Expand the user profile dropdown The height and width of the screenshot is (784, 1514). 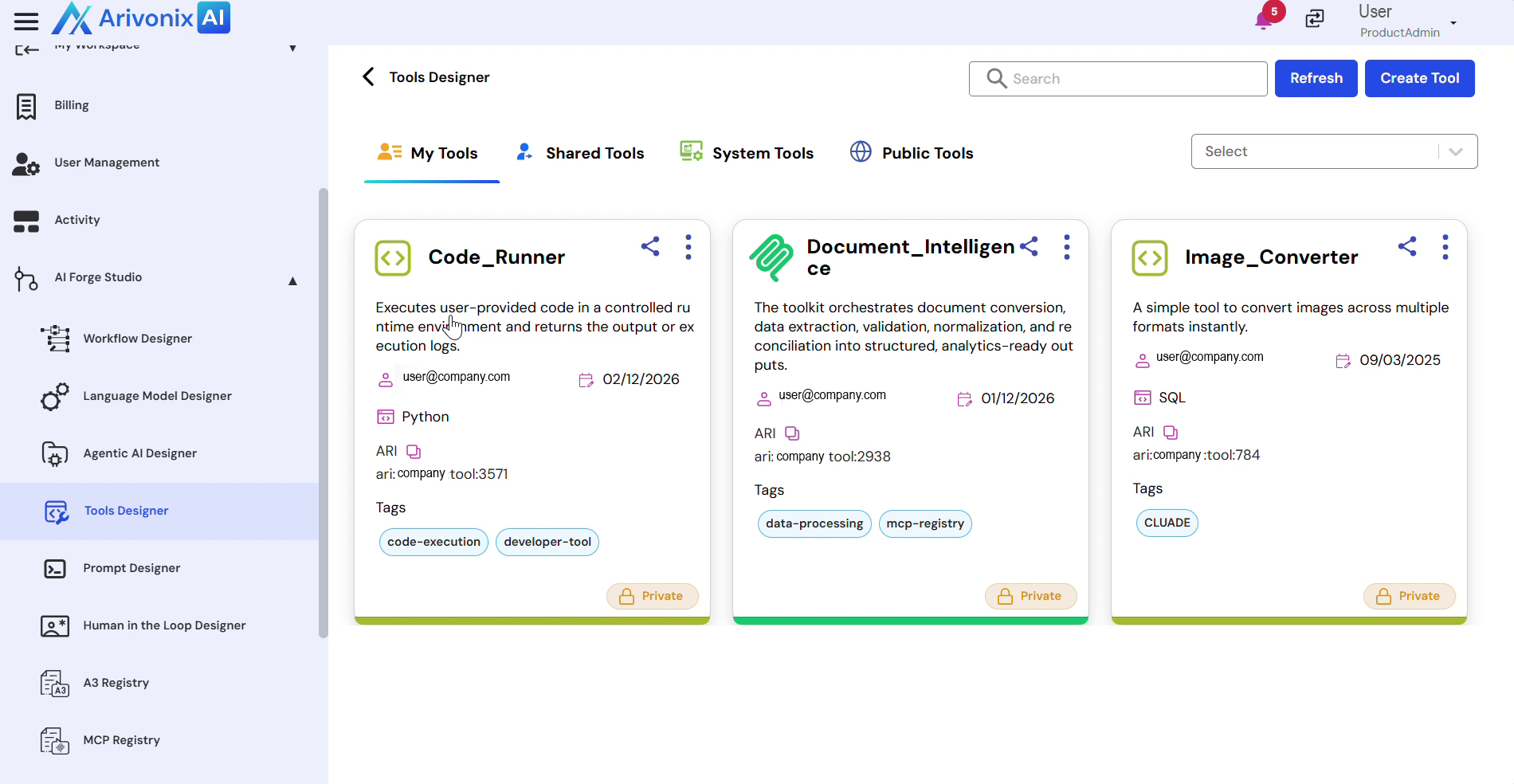1453,22
